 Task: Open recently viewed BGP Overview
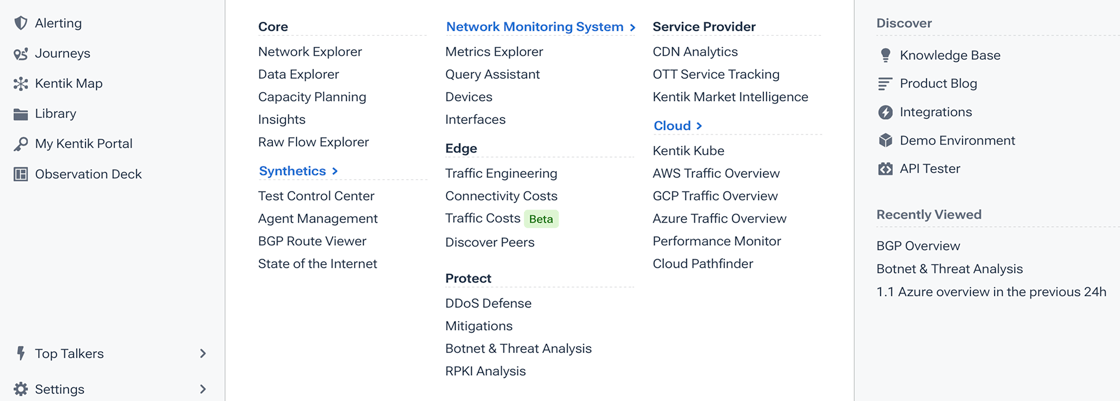tap(918, 246)
